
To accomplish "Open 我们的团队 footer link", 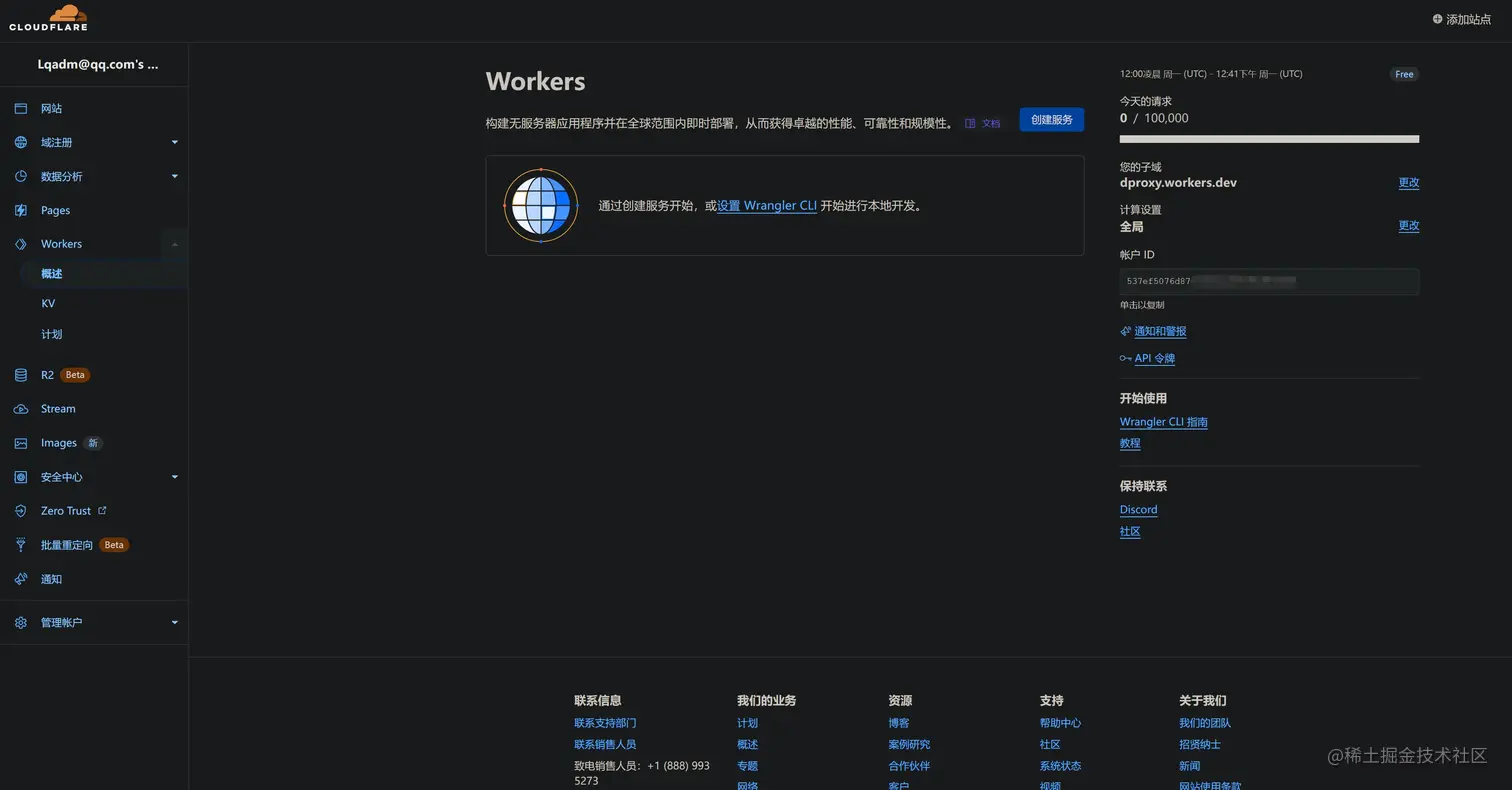I will pos(1205,723).
